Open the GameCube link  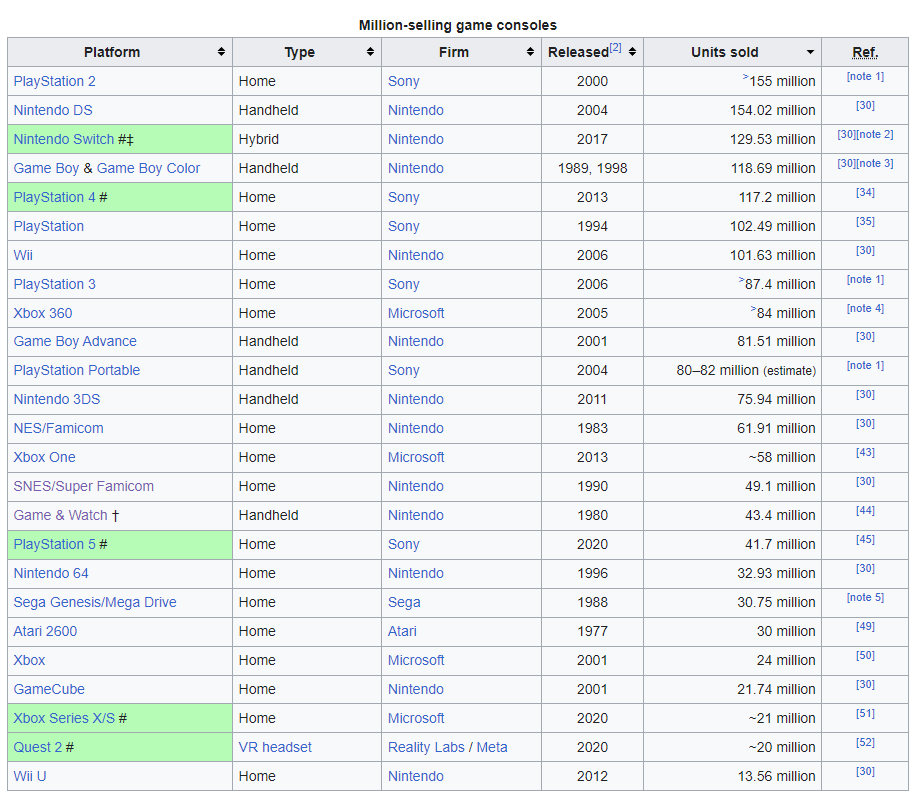pyautogui.click(x=49, y=689)
